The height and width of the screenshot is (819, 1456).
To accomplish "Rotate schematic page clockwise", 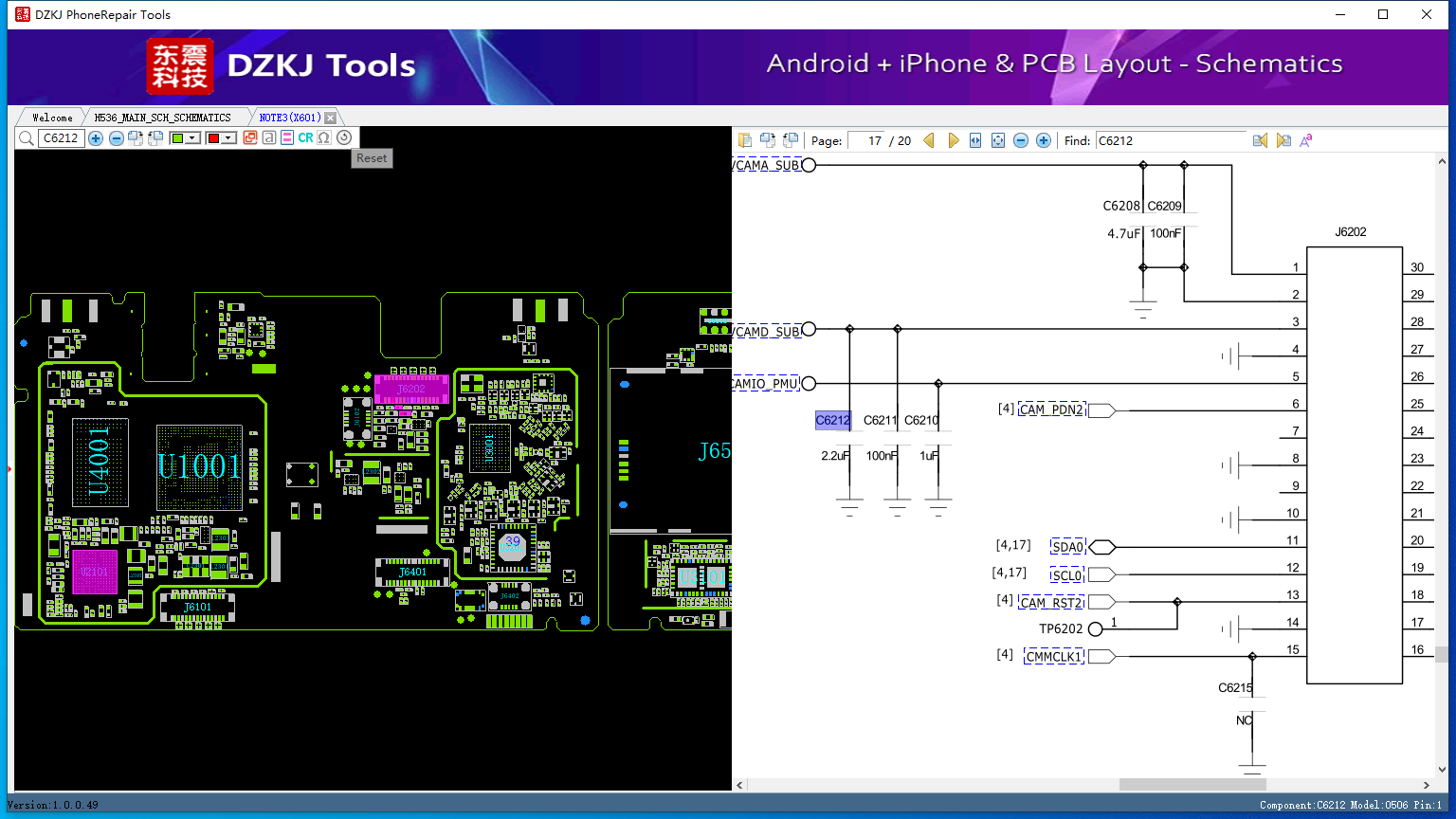I will point(768,140).
